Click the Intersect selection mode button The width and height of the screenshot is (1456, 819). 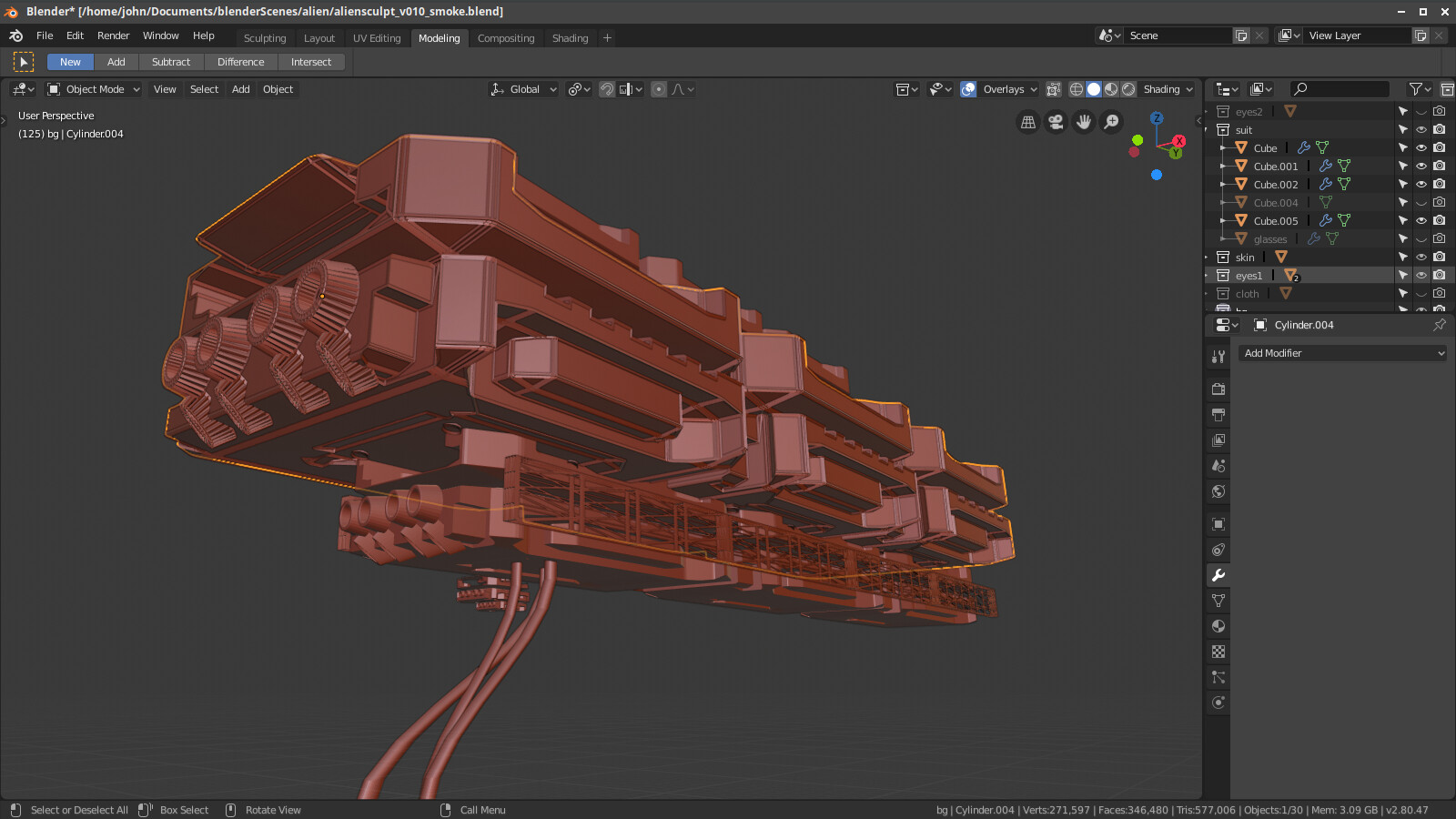click(311, 62)
